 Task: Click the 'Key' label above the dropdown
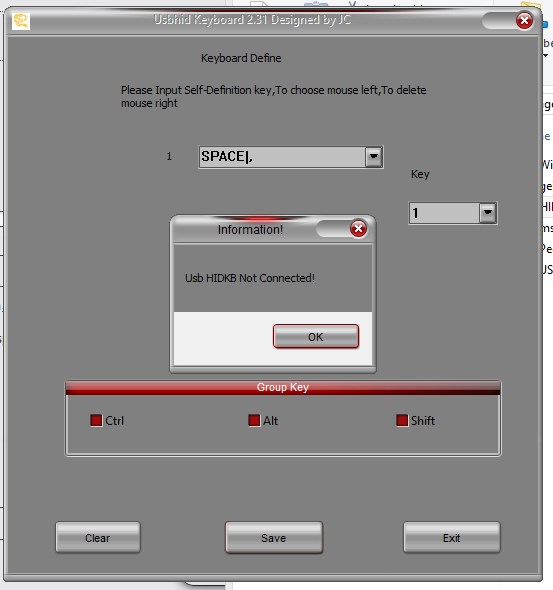point(420,174)
